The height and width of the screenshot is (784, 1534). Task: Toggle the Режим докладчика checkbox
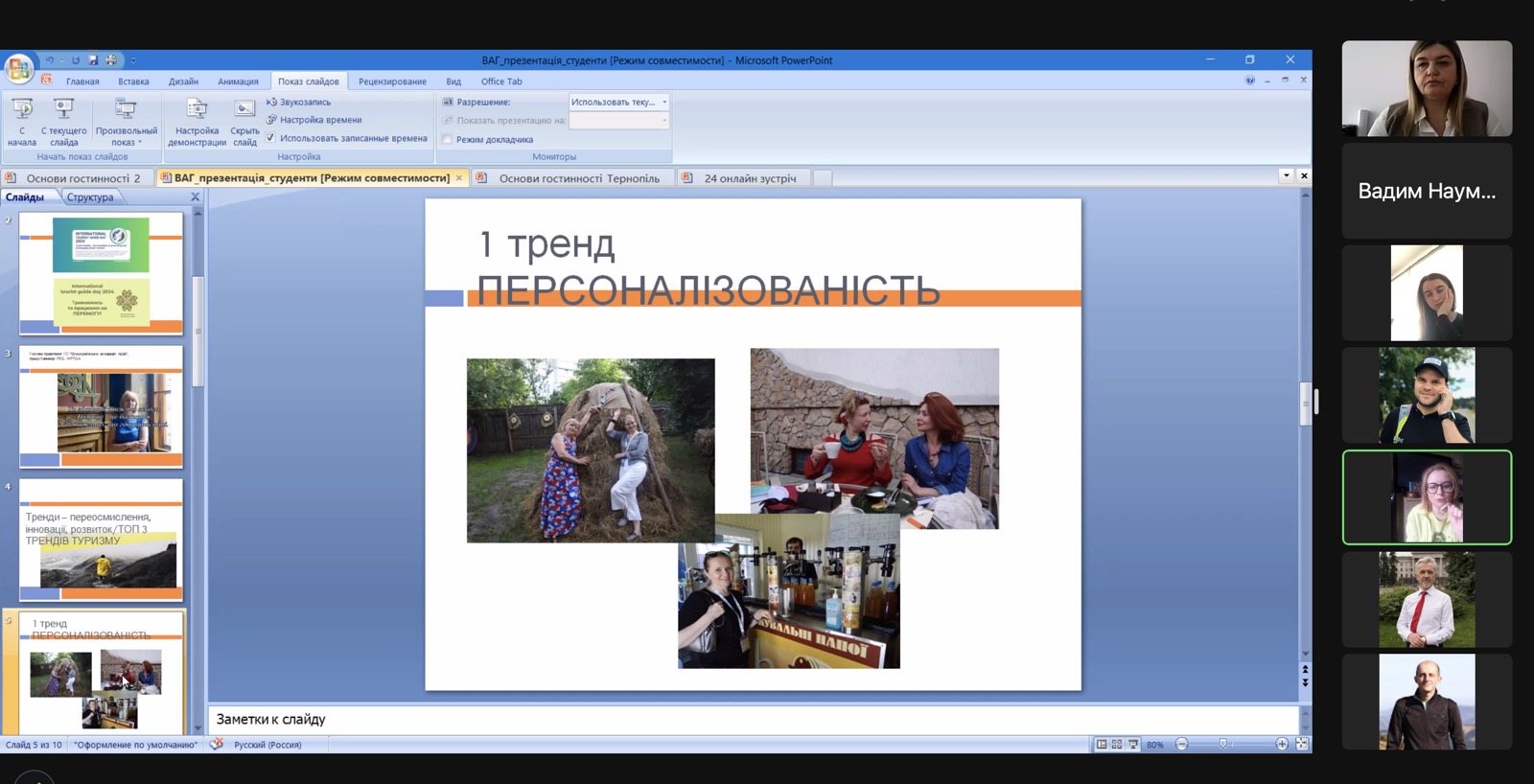pyautogui.click(x=447, y=139)
